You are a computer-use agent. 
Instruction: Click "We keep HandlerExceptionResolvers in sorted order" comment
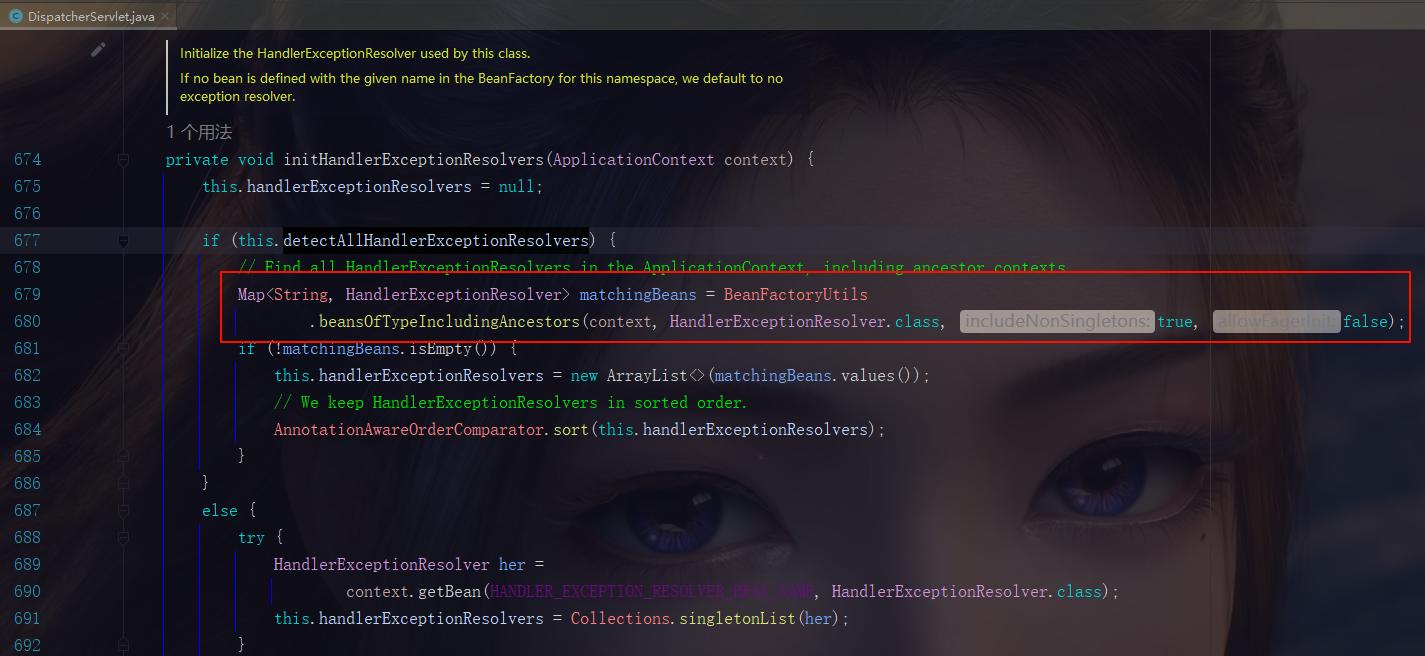[x=511, y=402]
